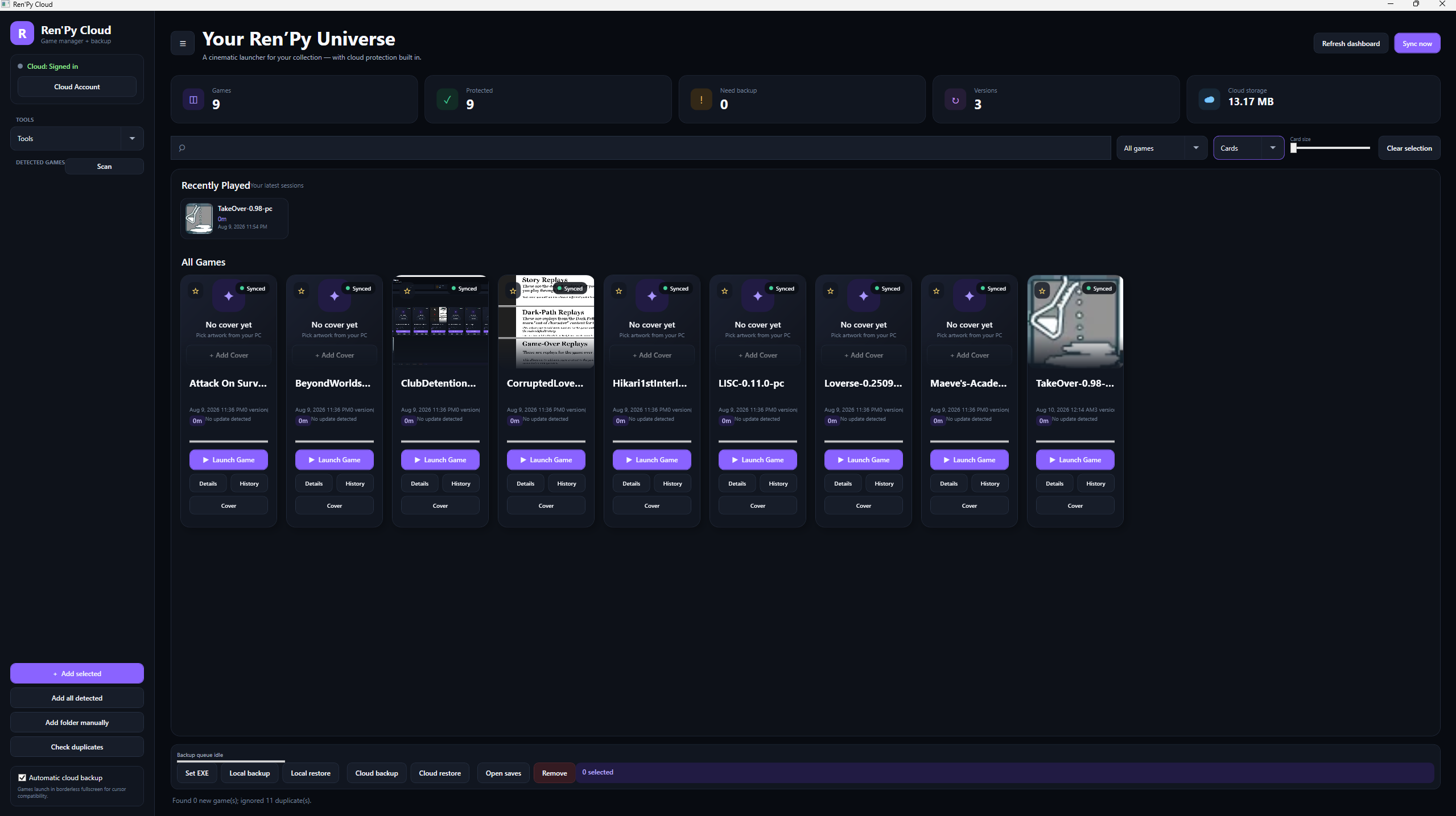Click the sparkle placeholder on Loverse-0.2509...
This screenshot has height=816, width=1456.
pyautogui.click(x=864, y=296)
